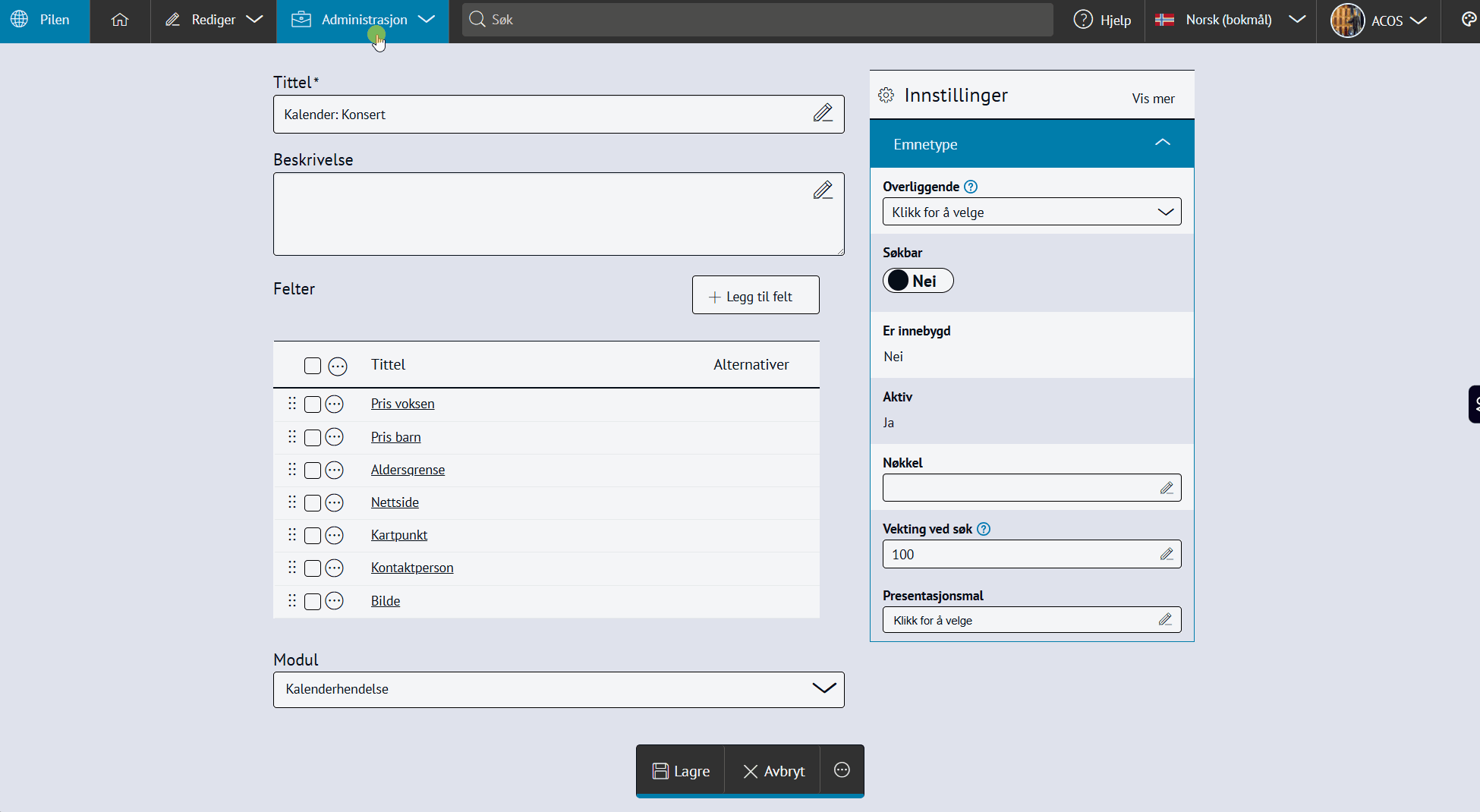Open the Administrasjon menu
The image size is (1480, 812).
click(364, 20)
